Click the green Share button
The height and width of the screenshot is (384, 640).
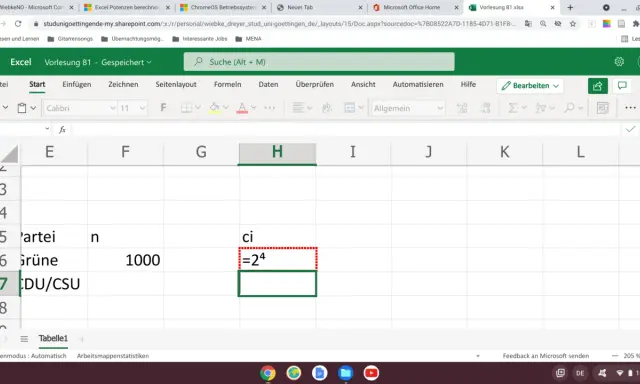pyautogui.click(x=598, y=86)
